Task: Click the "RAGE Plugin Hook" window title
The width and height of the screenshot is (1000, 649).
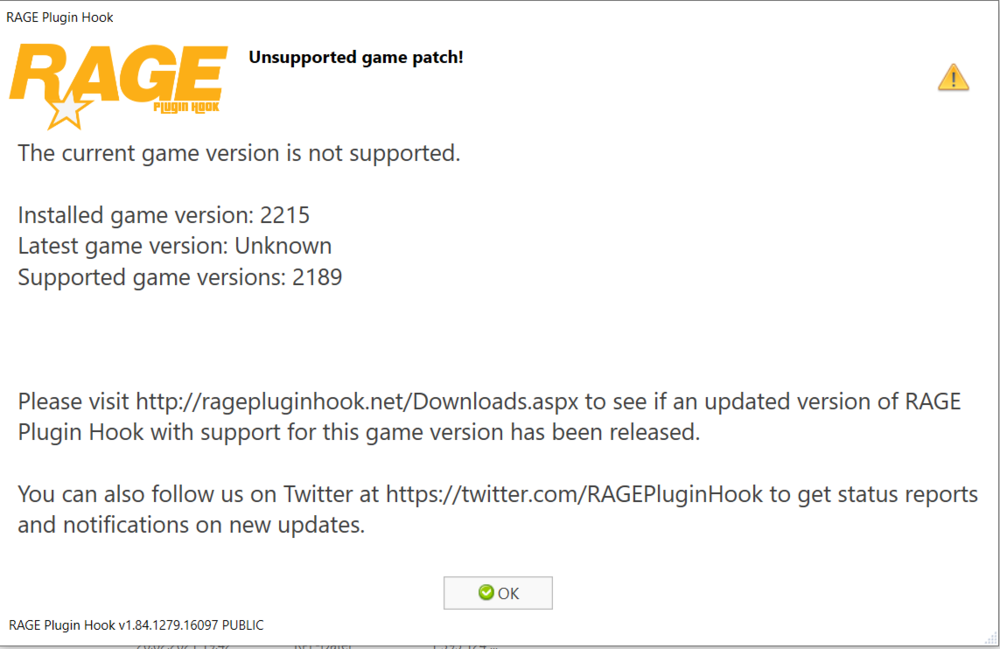Action: click(60, 18)
